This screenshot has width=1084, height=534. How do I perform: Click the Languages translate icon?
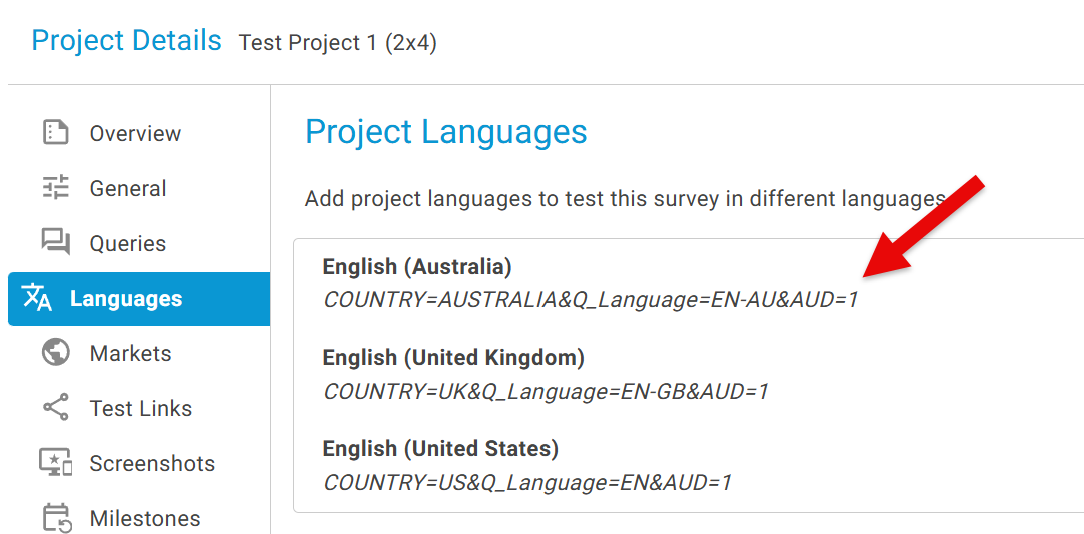pos(37,298)
